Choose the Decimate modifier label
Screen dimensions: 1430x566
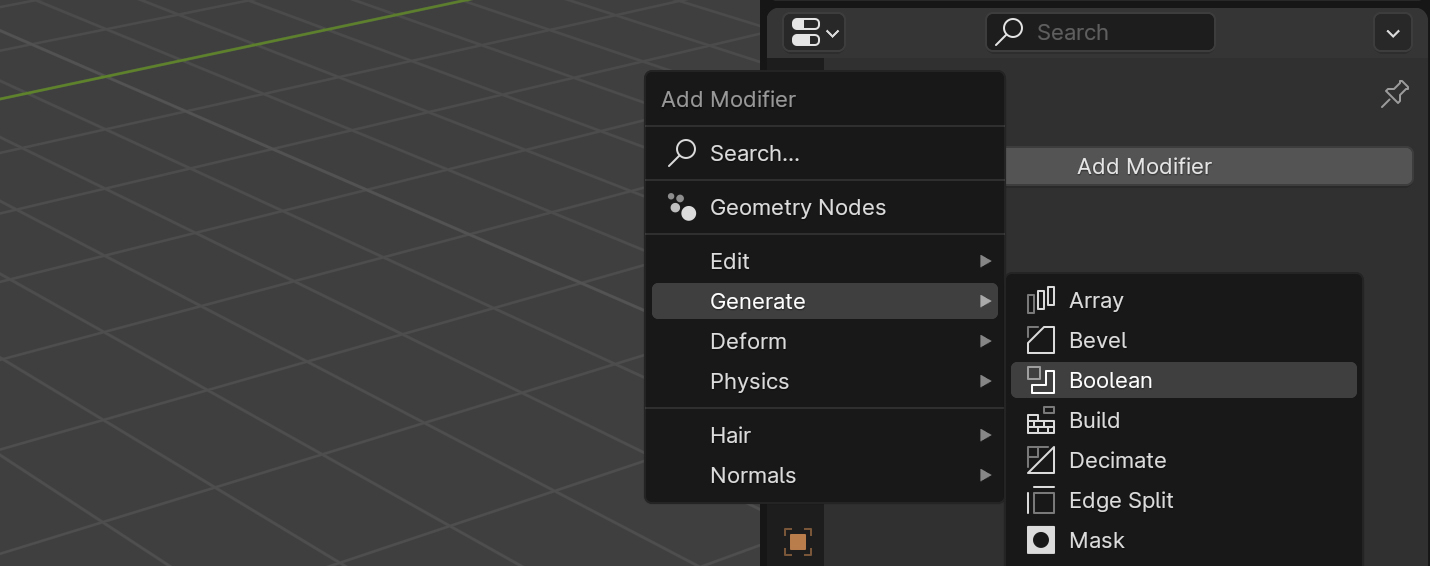click(x=1118, y=460)
